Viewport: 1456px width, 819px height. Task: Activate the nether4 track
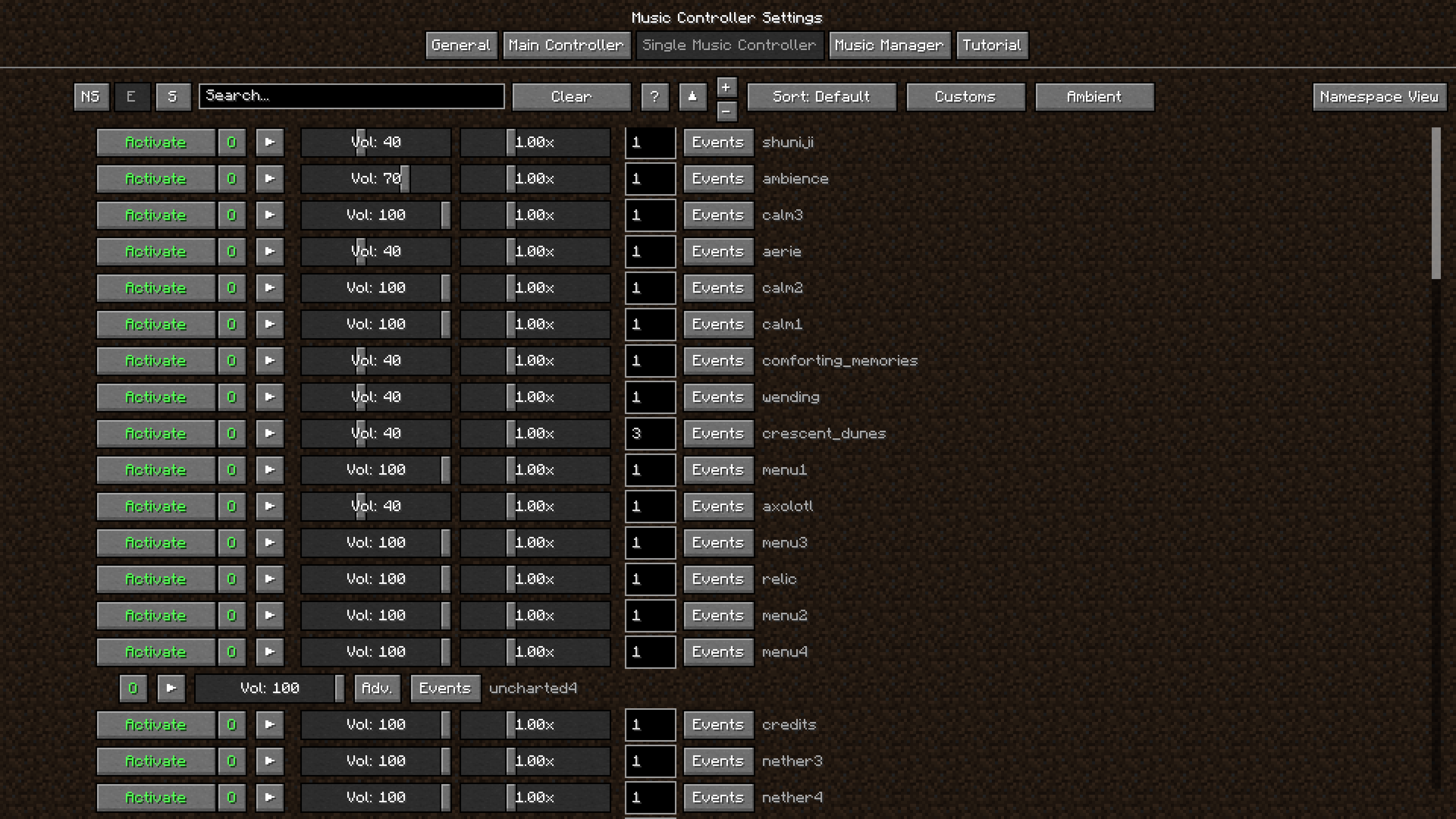(155, 797)
